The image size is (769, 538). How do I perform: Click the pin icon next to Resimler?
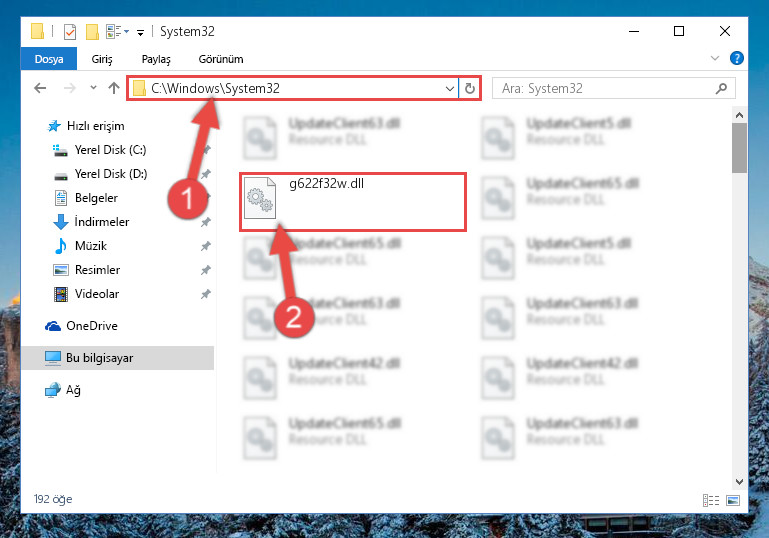(x=205, y=270)
